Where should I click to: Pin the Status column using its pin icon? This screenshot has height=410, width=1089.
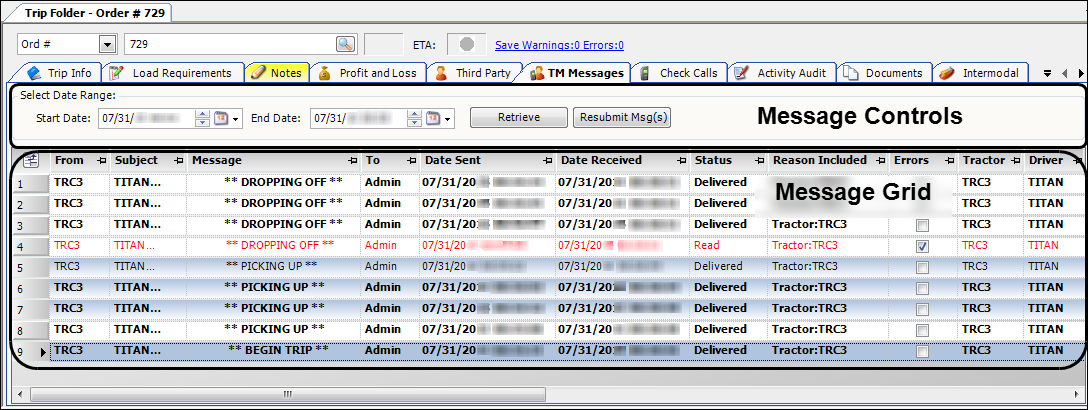click(760, 161)
